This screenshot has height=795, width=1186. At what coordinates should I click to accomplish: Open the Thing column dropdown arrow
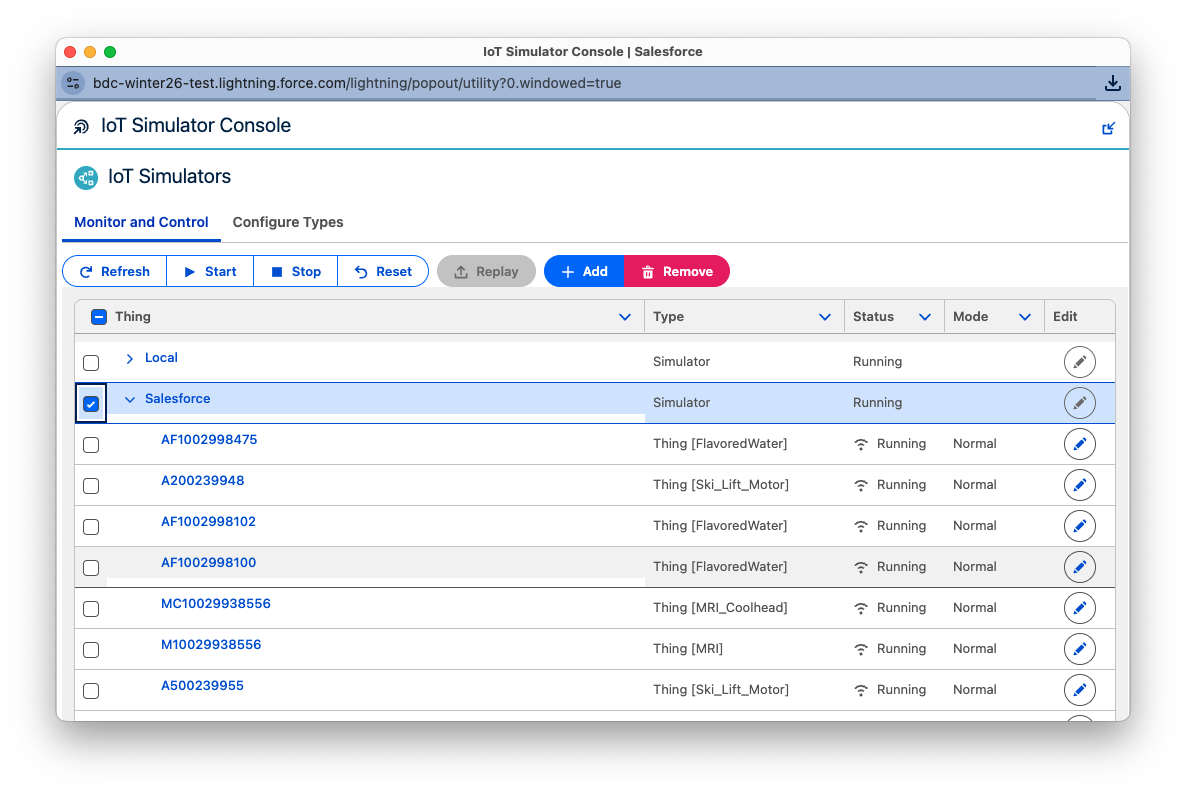click(625, 317)
